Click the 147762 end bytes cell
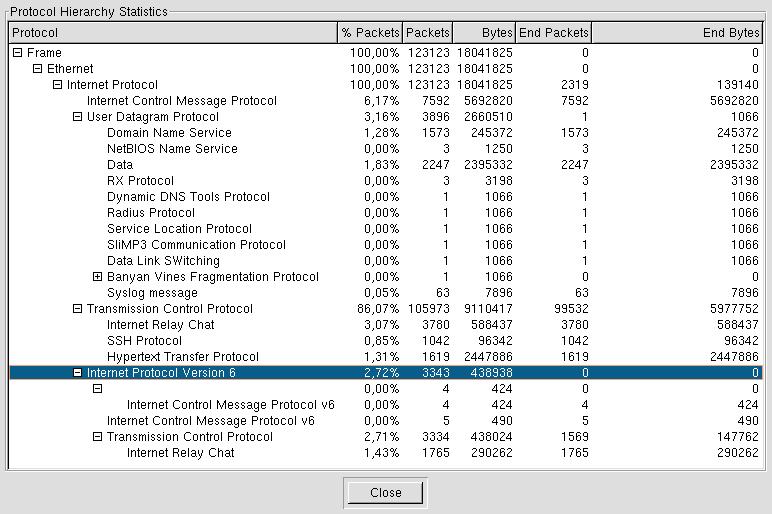 click(x=738, y=437)
